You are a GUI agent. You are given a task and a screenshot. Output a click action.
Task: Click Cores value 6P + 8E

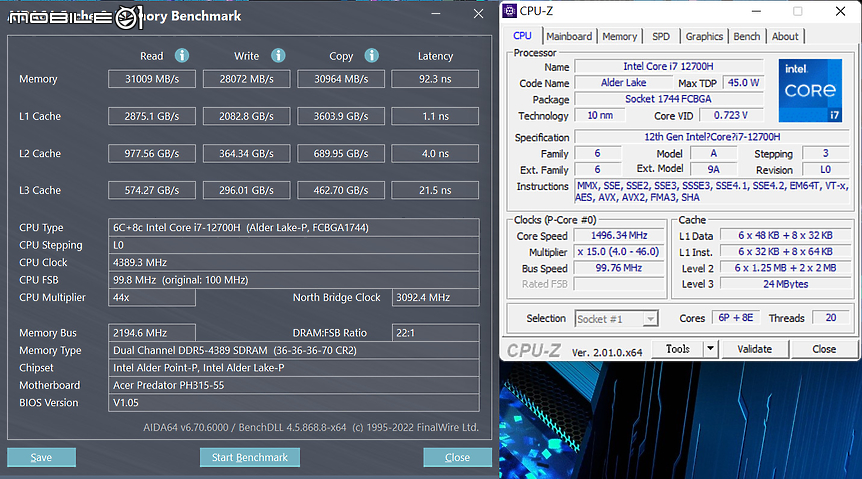coord(736,318)
